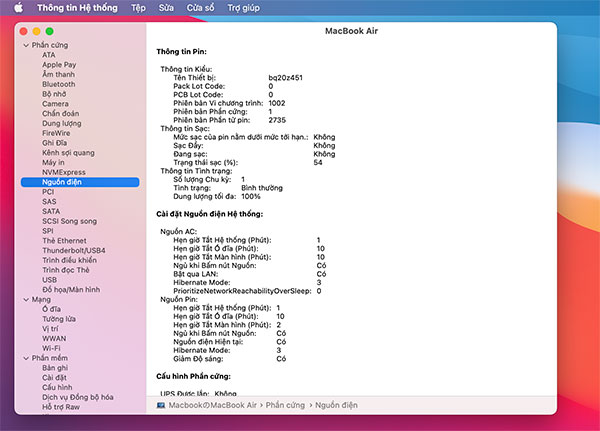Image resolution: width=600 pixels, height=431 pixels.
Task: Select Chẩn đoán in sidebar
Action: point(60,113)
